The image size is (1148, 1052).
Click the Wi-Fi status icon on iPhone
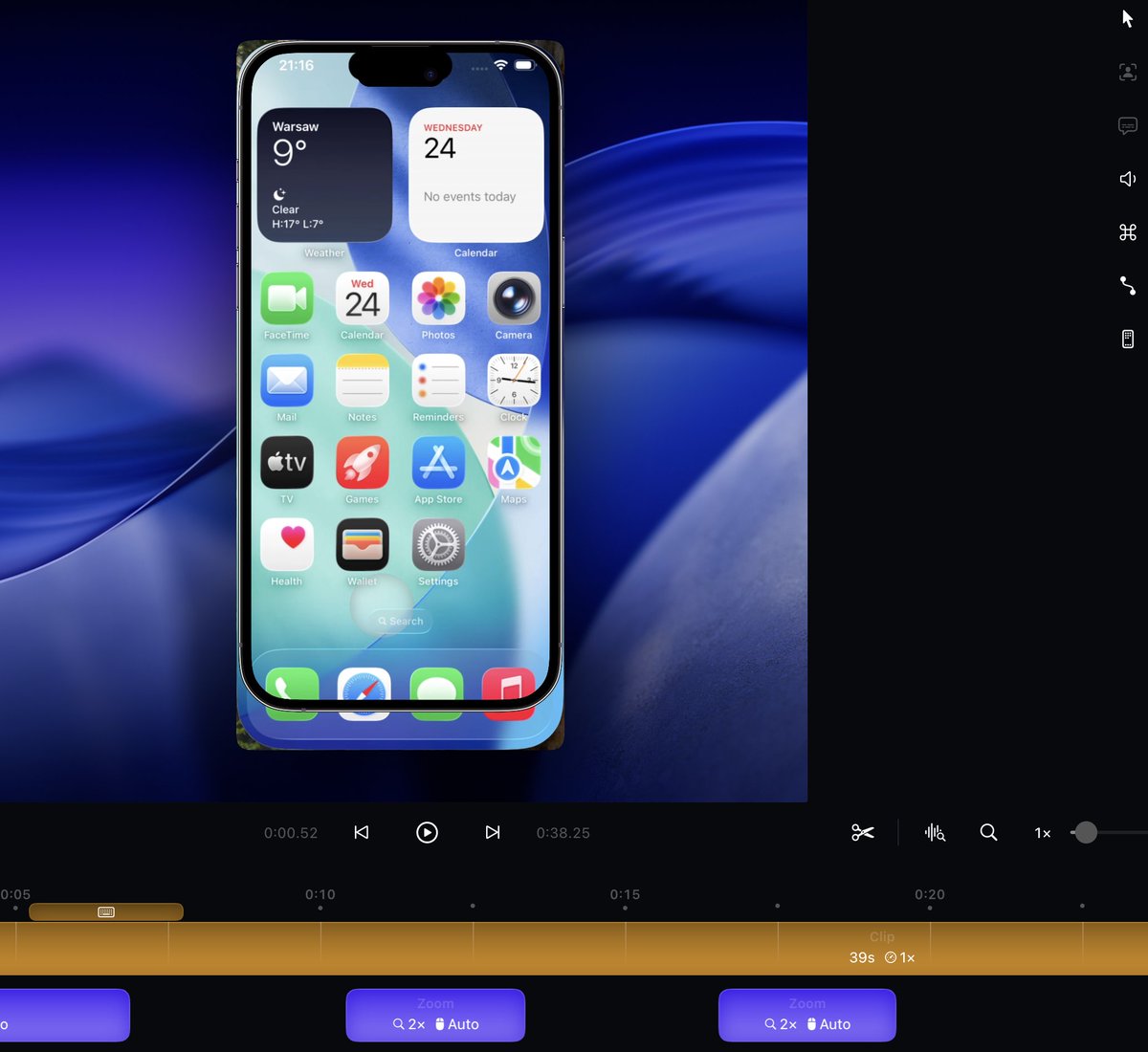pos(500,65)
